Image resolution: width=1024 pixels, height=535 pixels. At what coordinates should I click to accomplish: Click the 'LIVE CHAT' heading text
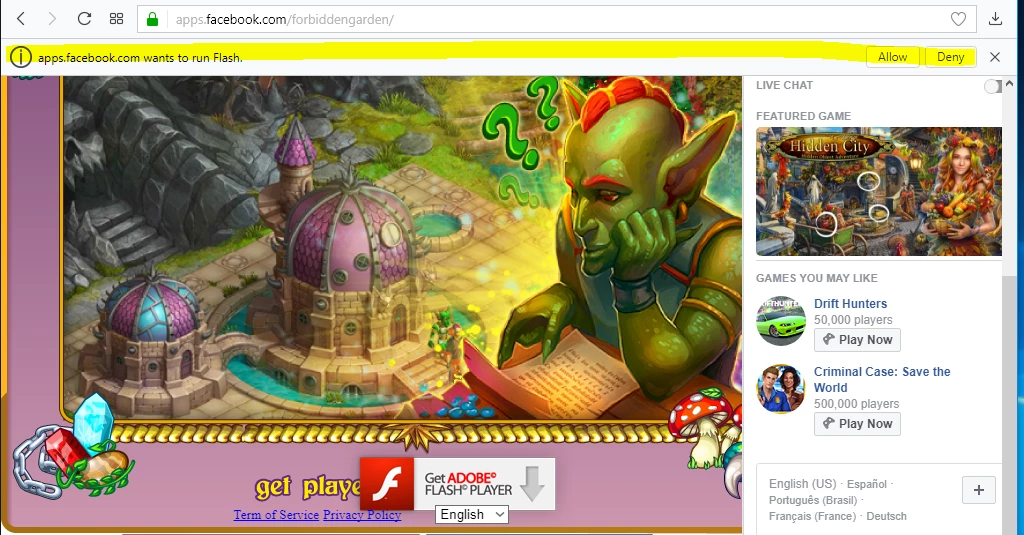point(784,85)
